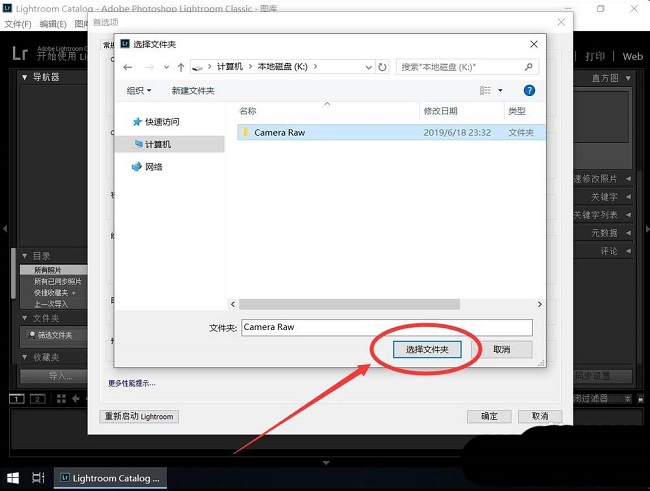Select 所有照片 in the catalog panel
This screenshot has width=650, height=491.
pyautogui.click(x=54, y=270)
